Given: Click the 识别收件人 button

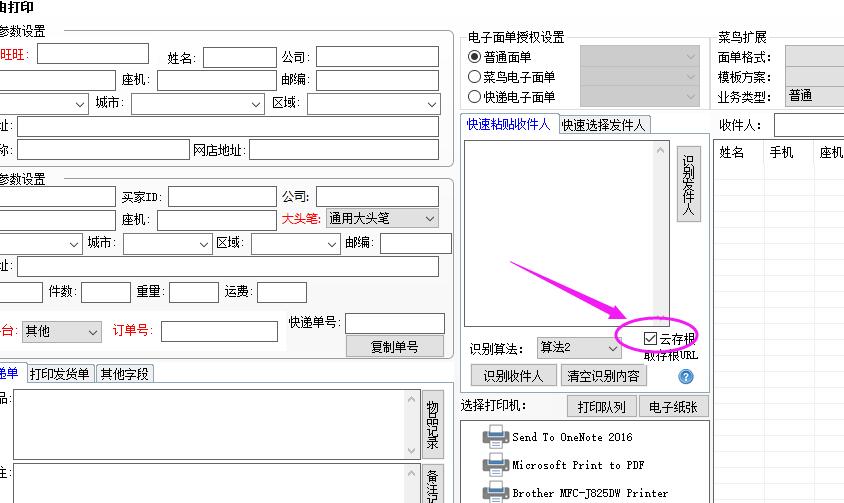Looking at the screenshot, I should coord(513,375).
